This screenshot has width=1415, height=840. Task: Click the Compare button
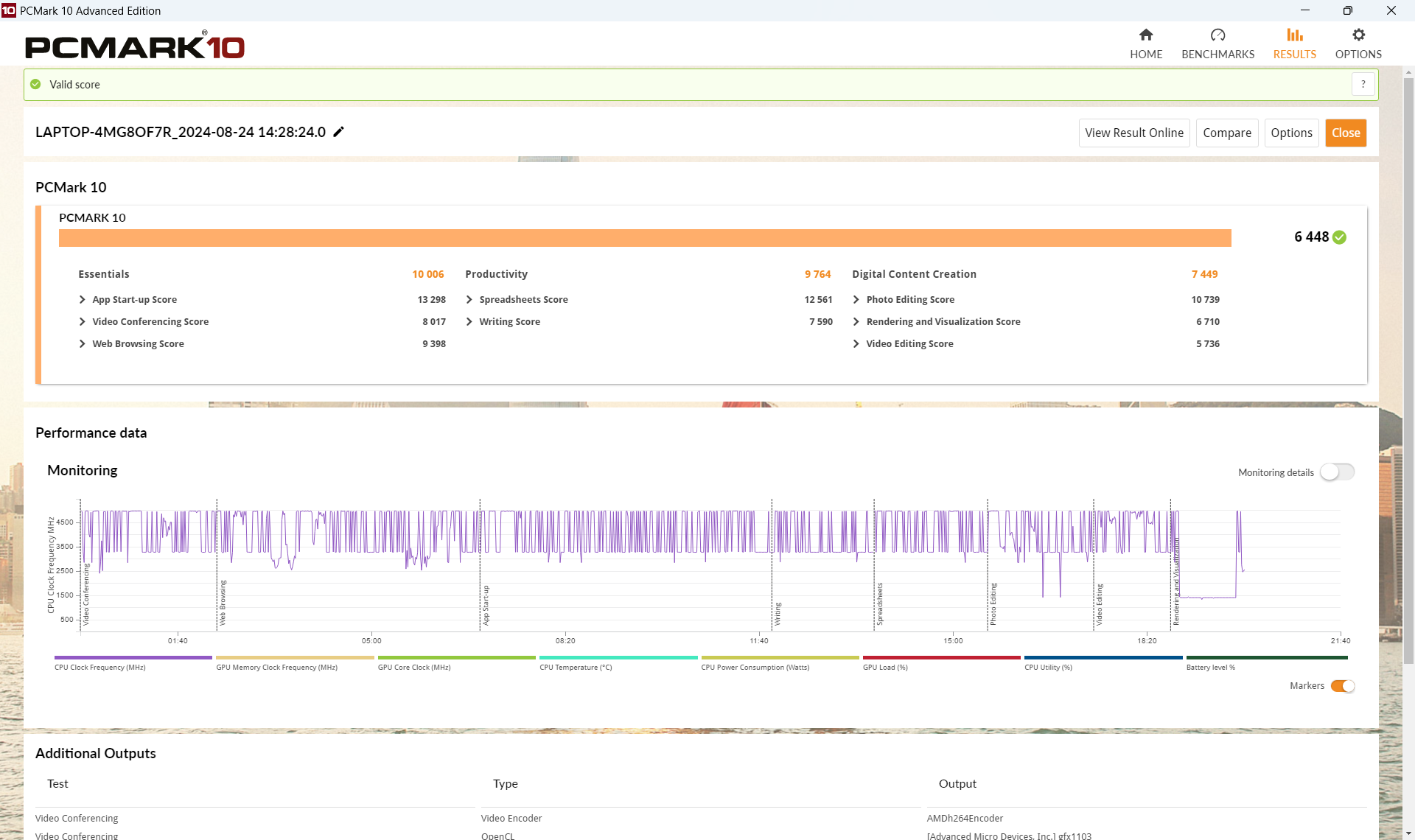tap(1227, 133)
